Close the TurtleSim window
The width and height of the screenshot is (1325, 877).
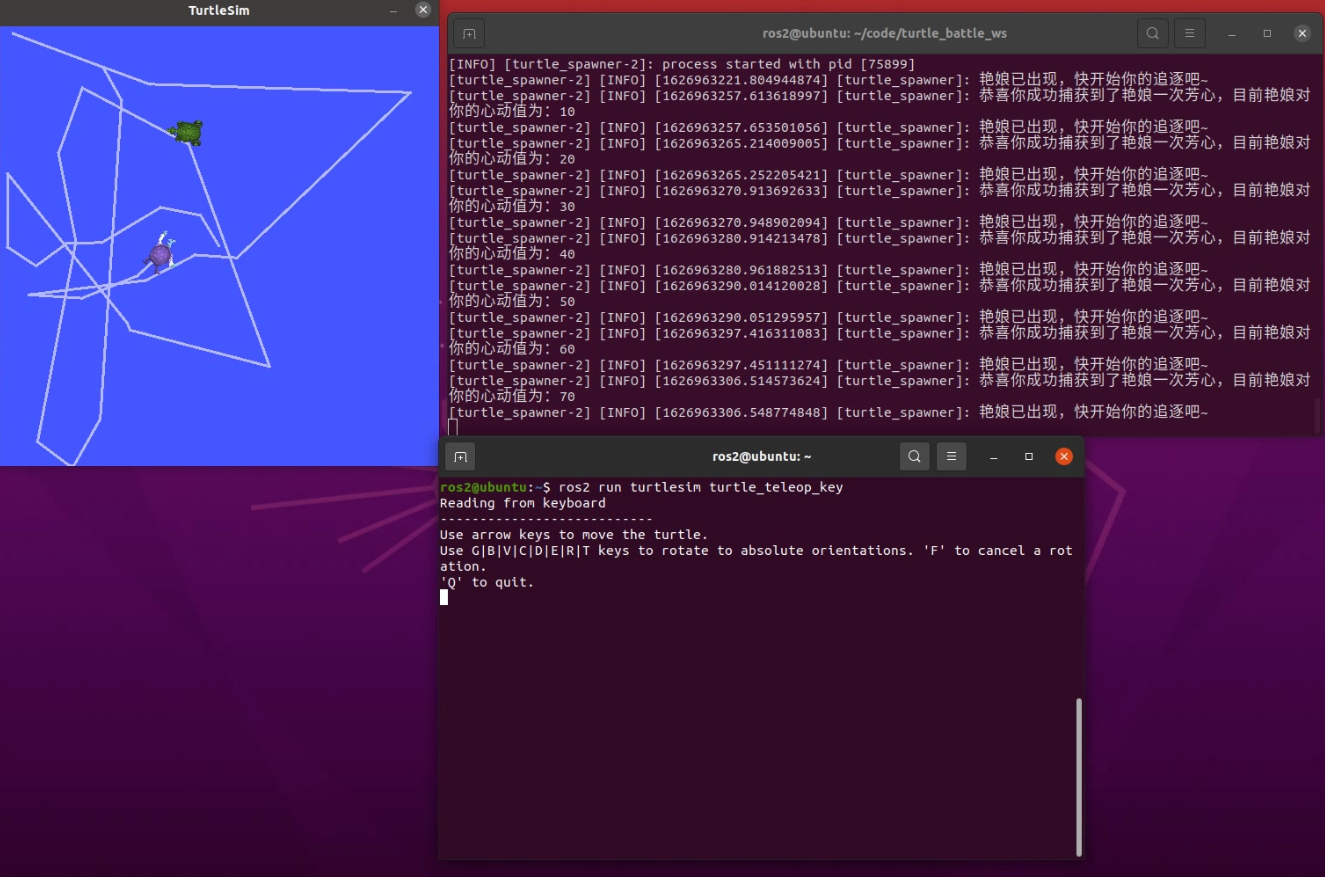coord(423,10)
